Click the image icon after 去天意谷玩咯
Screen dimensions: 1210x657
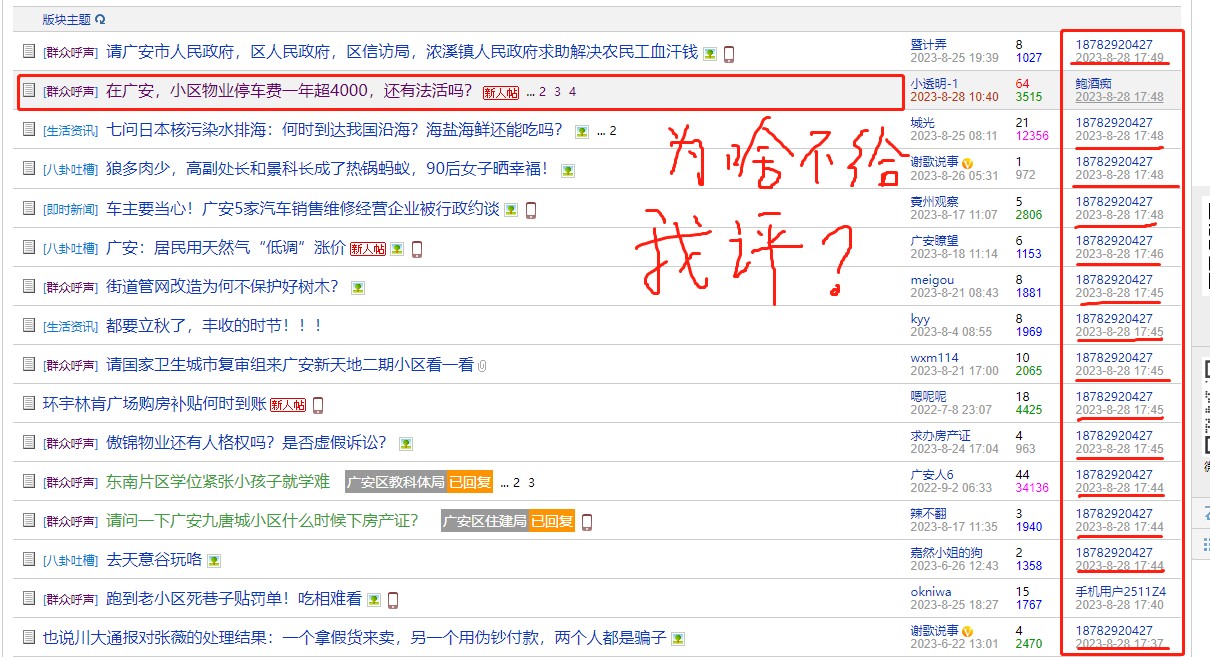[x=218, y=561]
